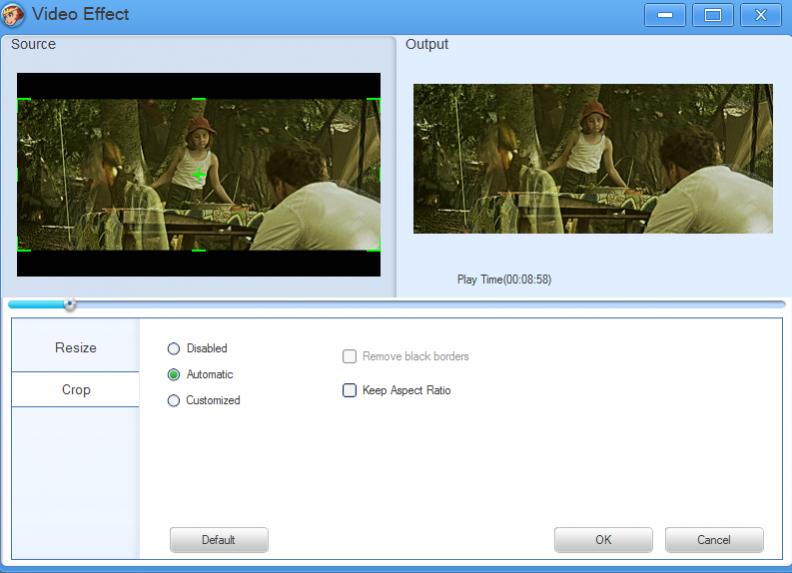Click the Play Time(00:08:58) text
Image resolution: width=792 pixels, height=573 pixels.
point(504,279)
